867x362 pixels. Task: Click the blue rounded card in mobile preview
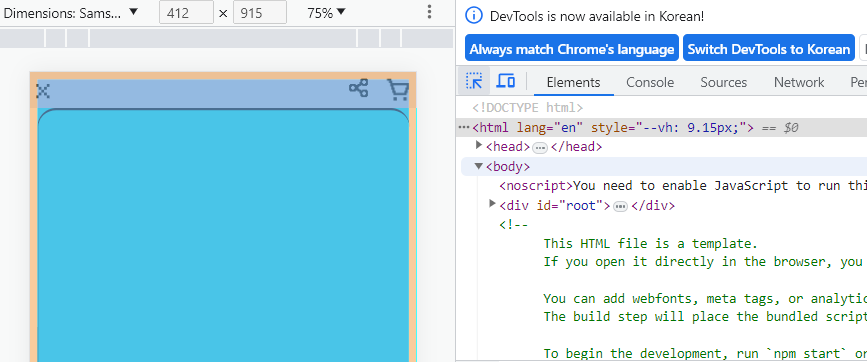[223, 235]
